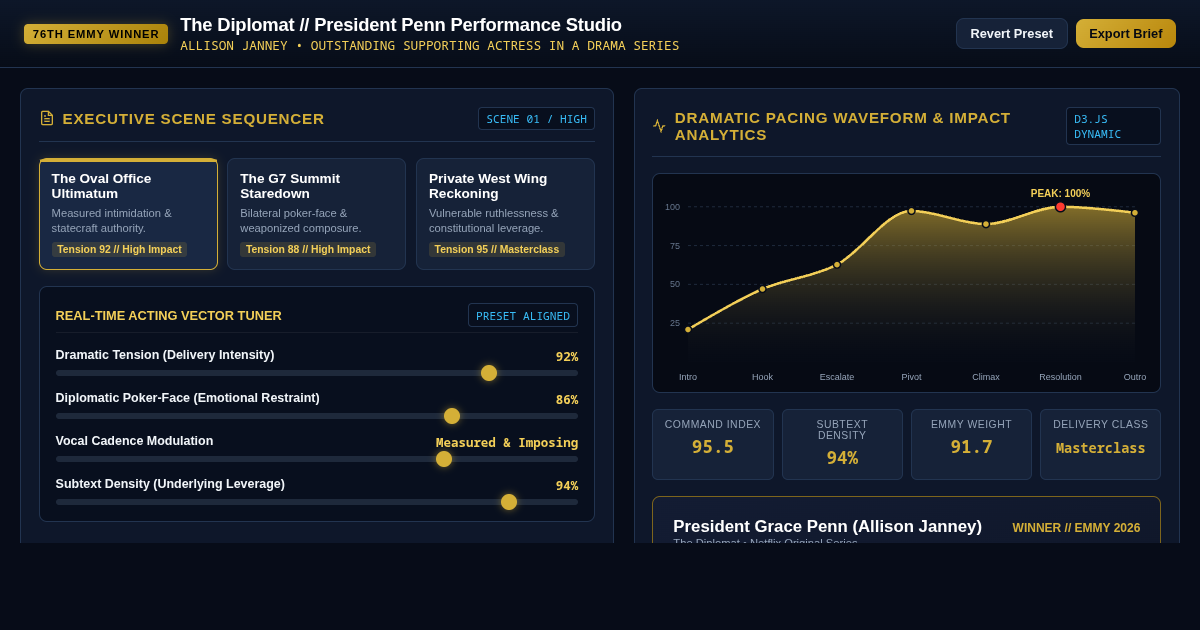
Task: Adjust the Diplomatic Poker-Face slider handle
Action: [452, 416]
